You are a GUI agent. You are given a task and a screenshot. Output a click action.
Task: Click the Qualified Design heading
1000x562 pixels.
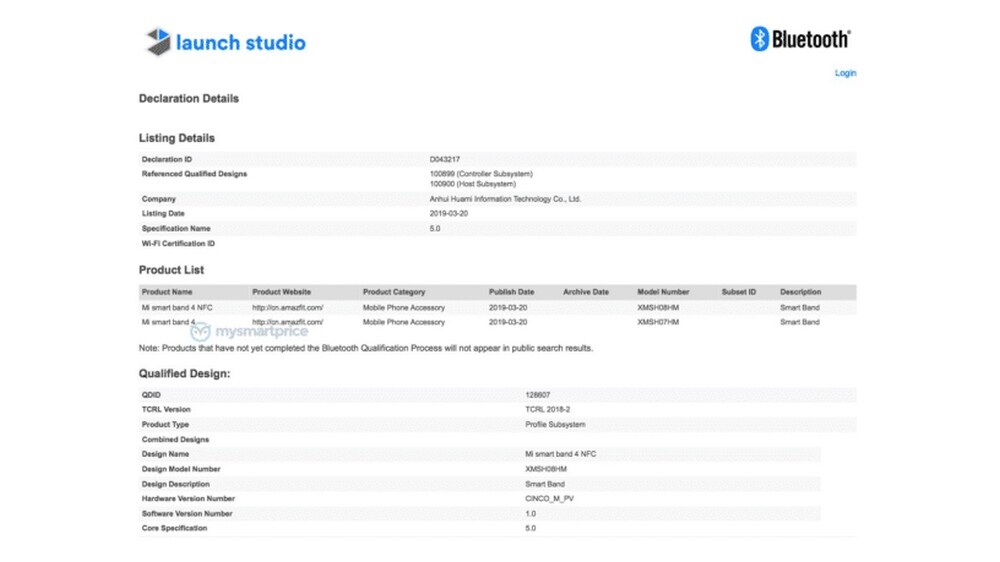coord(184,374)
